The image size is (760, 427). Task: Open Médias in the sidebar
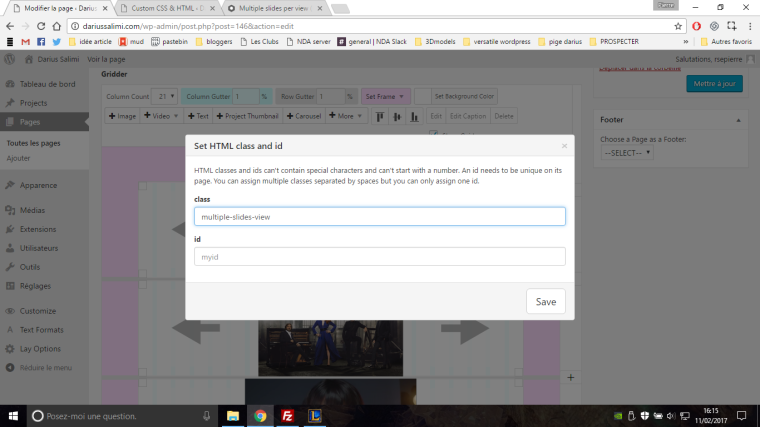(x=32, y=210)
